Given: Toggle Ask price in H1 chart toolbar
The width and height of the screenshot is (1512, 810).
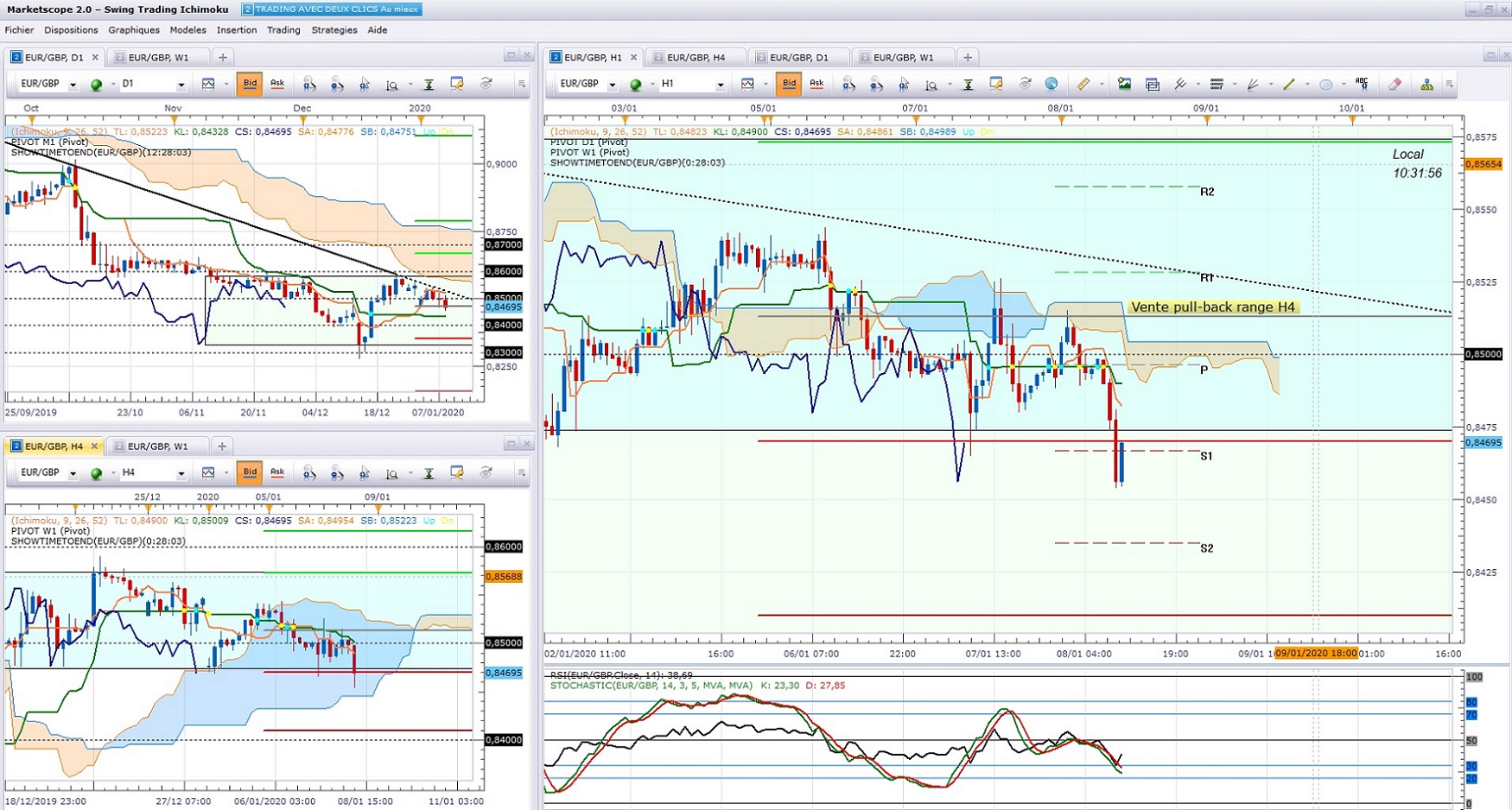Looking at the screenshot, I should (x=816, y=84).
